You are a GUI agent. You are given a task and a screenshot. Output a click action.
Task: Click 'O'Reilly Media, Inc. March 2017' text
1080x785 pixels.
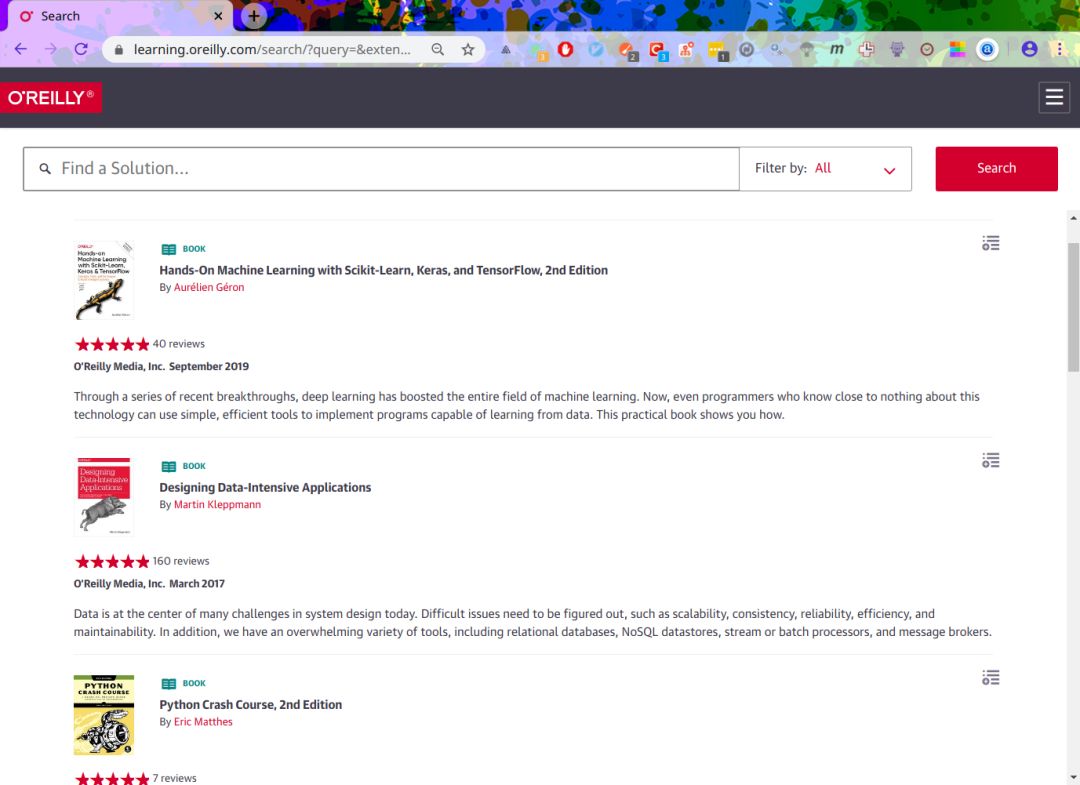pos(149,583)
